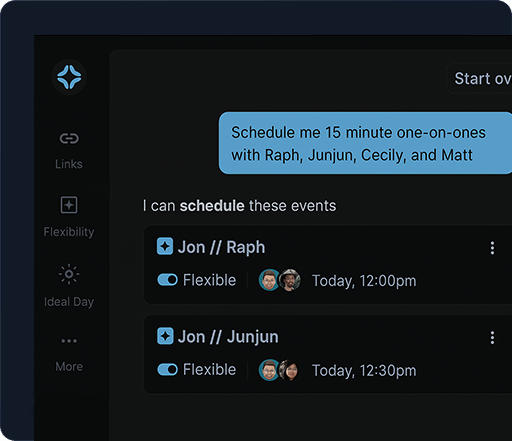
Task: Select the Ideal Day sun icon
Action: (69, 274)
